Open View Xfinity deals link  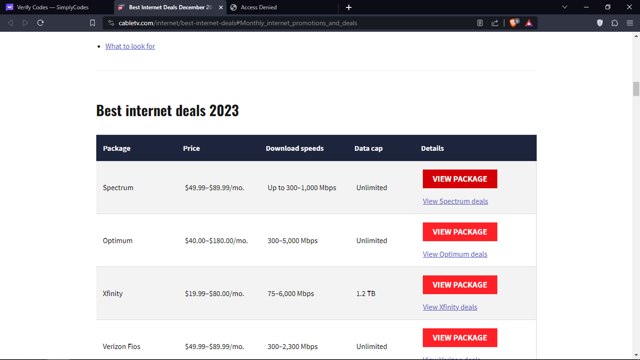[450, 307]
